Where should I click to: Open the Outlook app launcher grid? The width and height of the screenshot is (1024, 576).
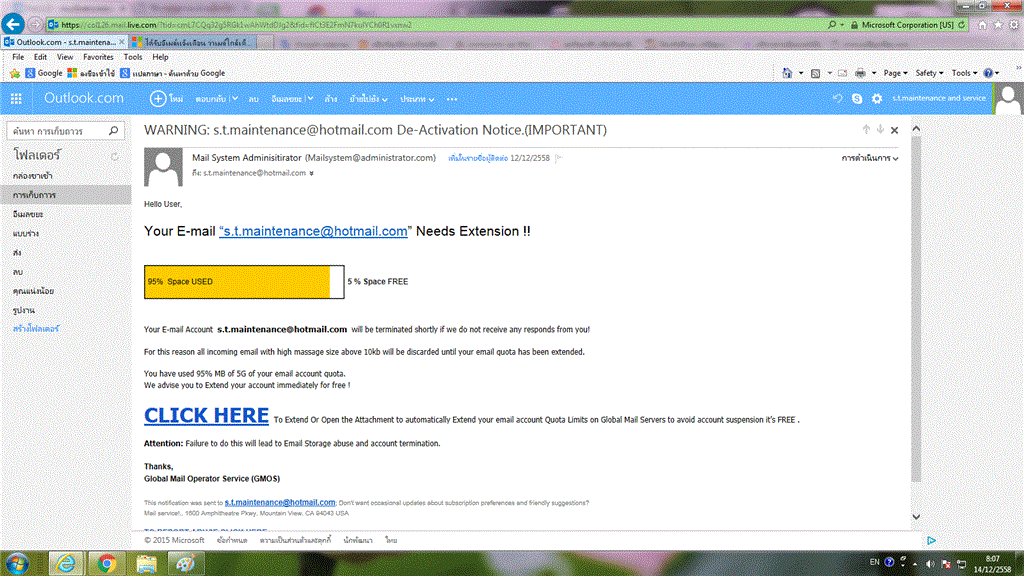point(16,99)
